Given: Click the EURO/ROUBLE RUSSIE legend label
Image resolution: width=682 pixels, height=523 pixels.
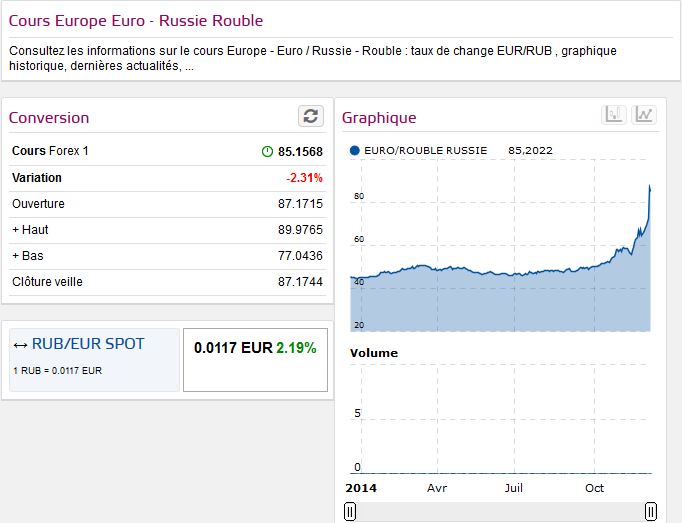Looking at the screenshot, I should (x=426, y=151).
